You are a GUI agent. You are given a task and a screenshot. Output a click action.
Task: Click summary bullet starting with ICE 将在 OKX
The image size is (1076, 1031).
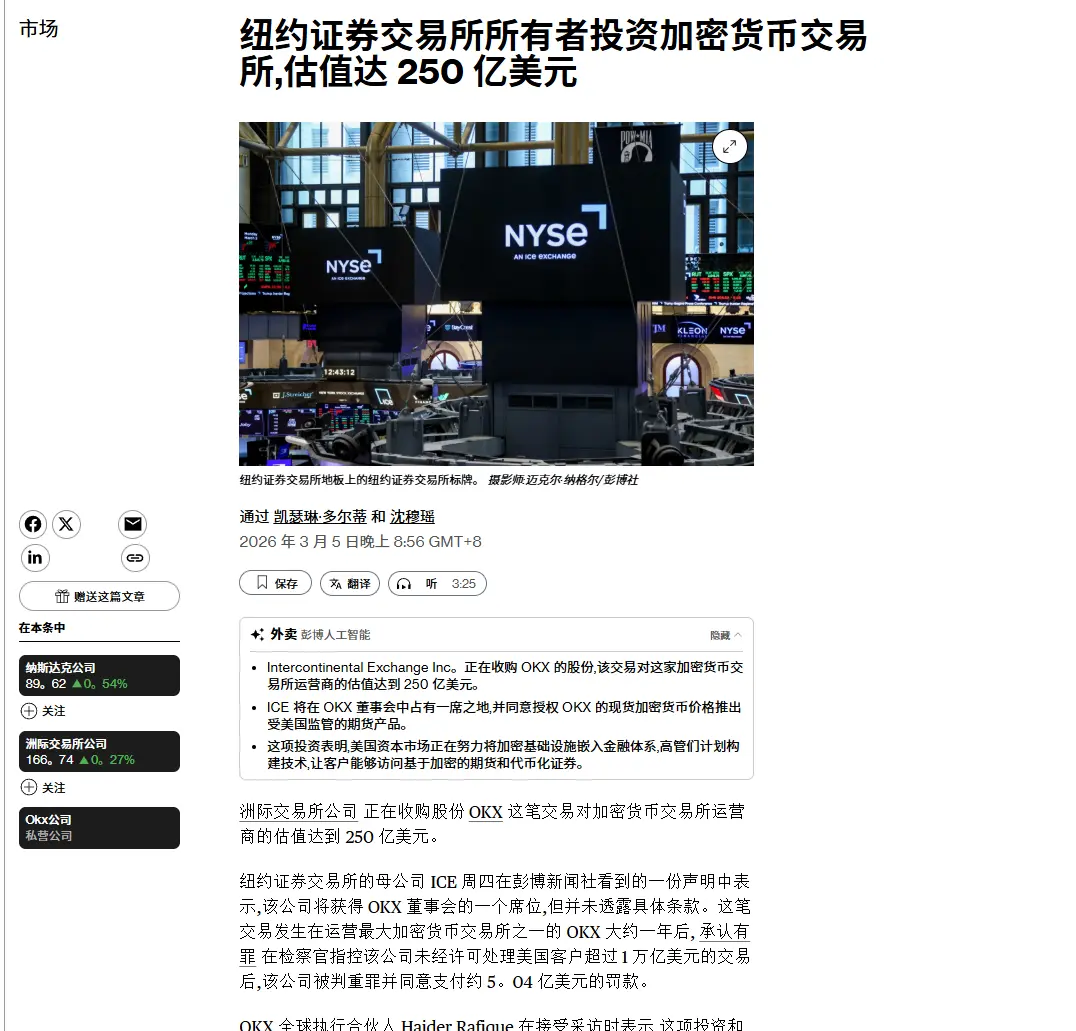pyautogui.click(x=504, y=715)
